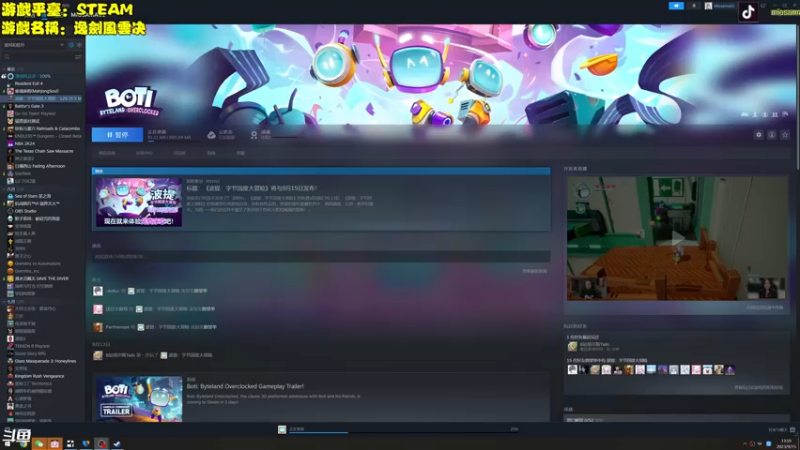This screenshot has height=450, width=800.
Task: Open the Support tab
Action: click(x=240, y=153)
